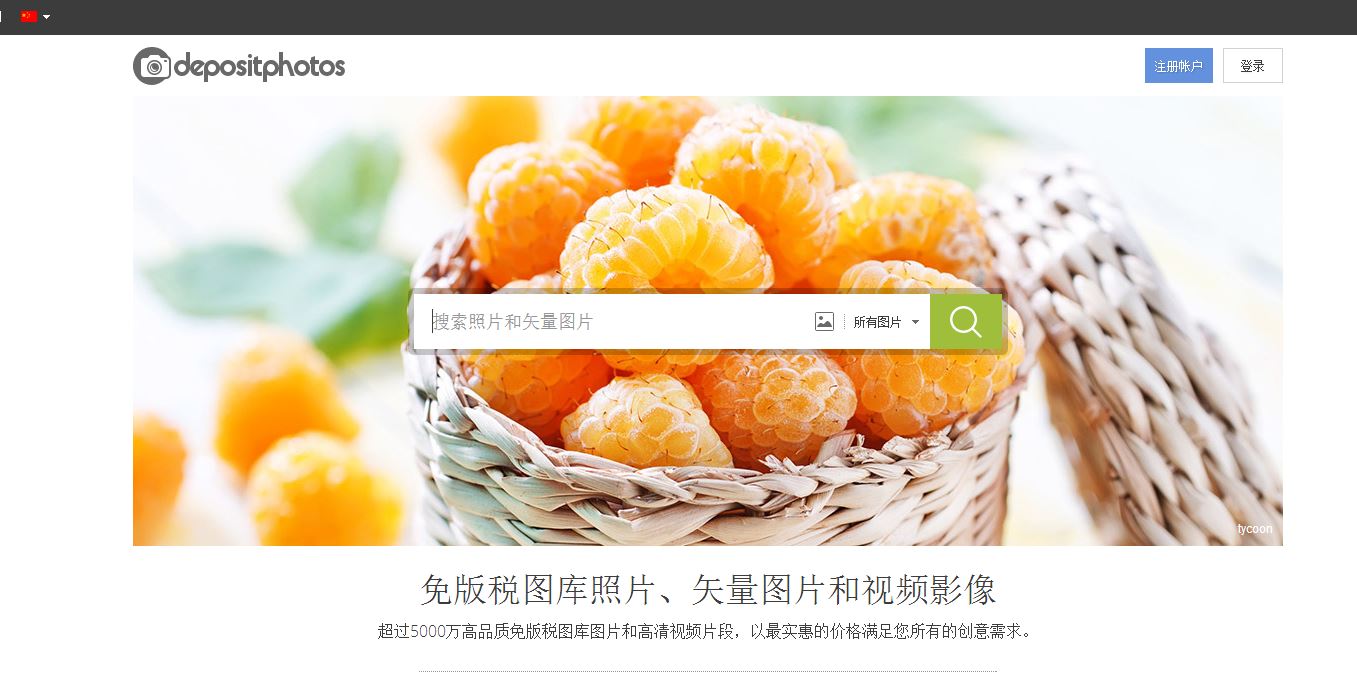The height and width of the screenshot is (677, 1357).
Task: Open the 所有图片 category dropdown
Action: pos(886,322)
